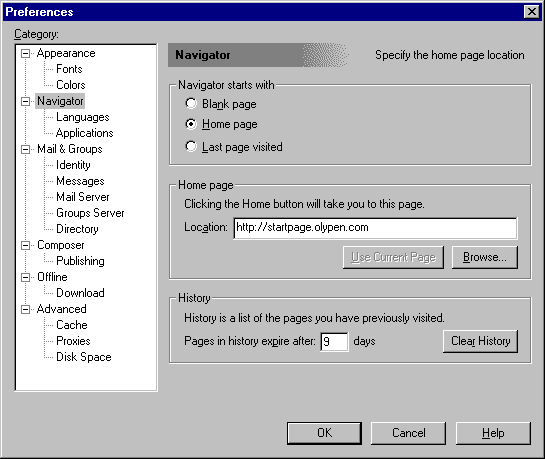Collapse the Composer category
This screenshot has width=545, height=459.
coord(25,245)
